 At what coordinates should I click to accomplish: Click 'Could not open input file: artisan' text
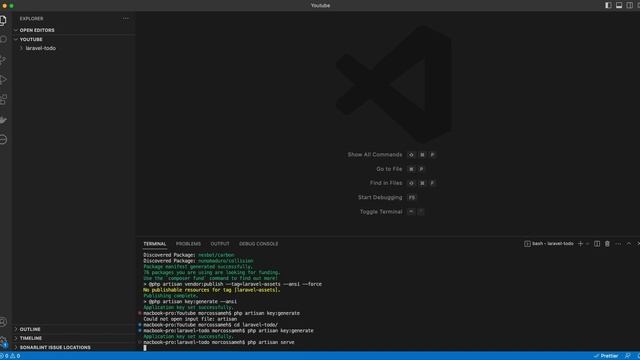[x=190, y=319]
